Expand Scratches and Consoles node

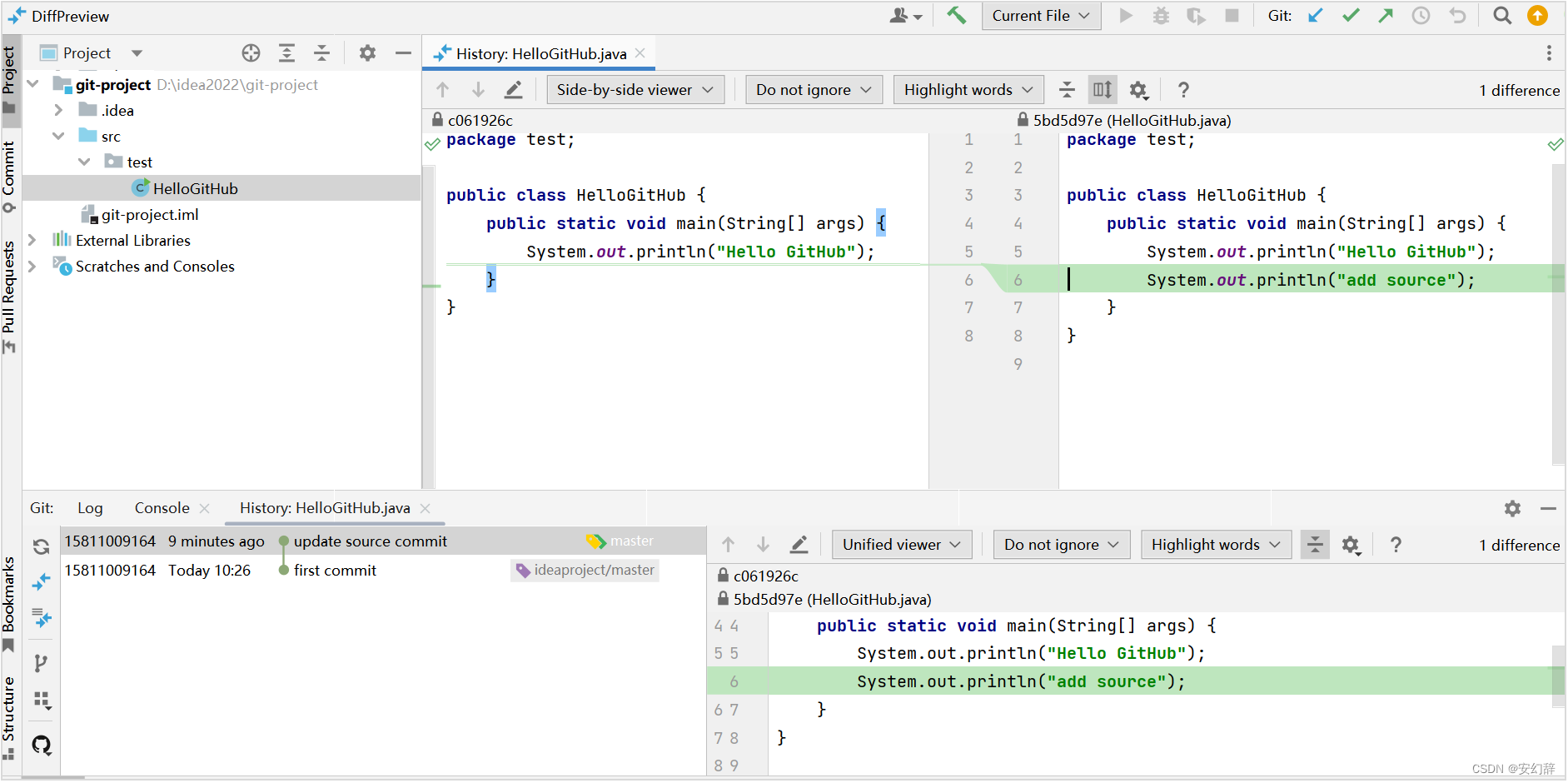click(x=32, y=266)
